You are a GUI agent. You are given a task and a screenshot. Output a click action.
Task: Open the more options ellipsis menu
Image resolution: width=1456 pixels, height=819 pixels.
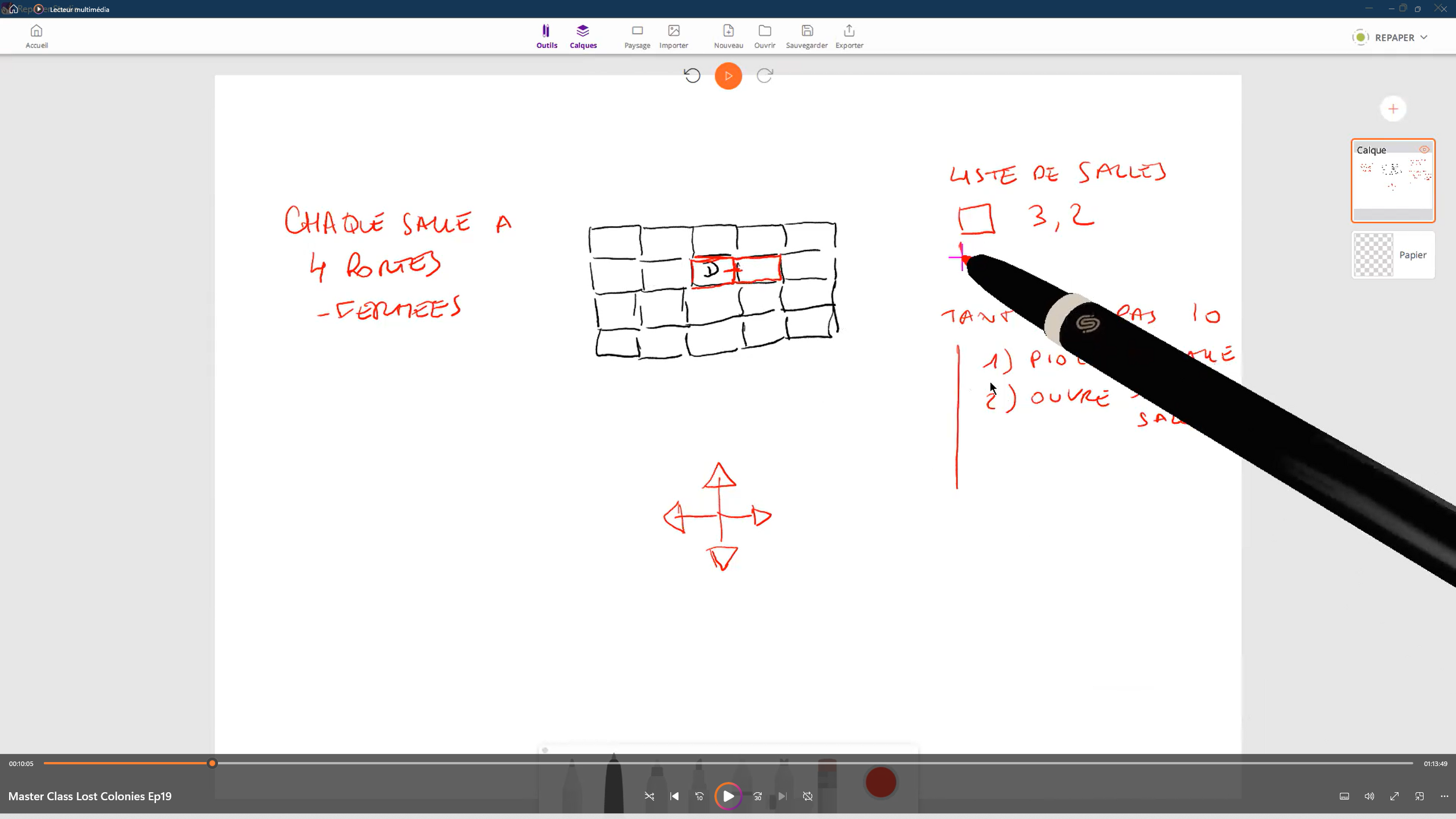click(1444, 796)
